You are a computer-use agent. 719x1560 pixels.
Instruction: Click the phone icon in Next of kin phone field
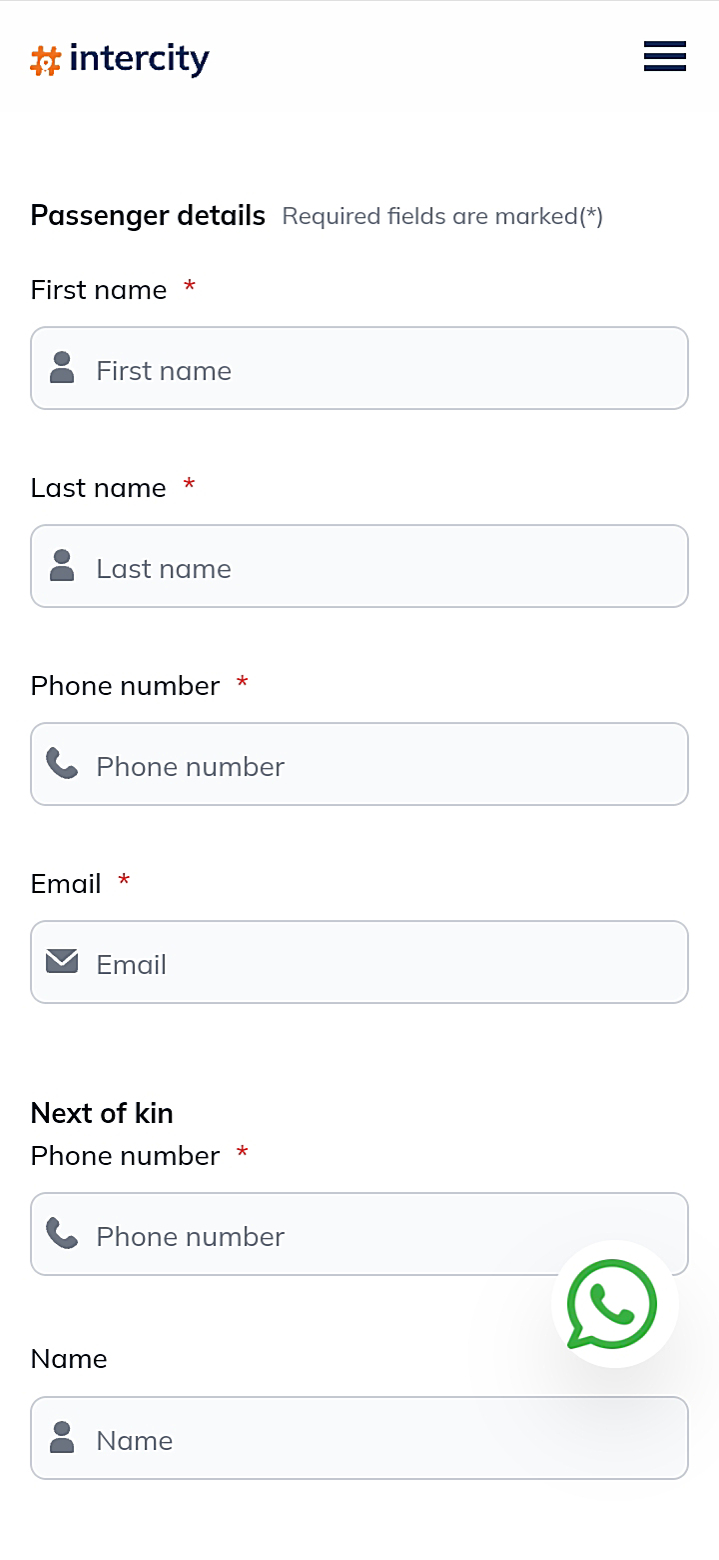click(x=62, y=1233)
